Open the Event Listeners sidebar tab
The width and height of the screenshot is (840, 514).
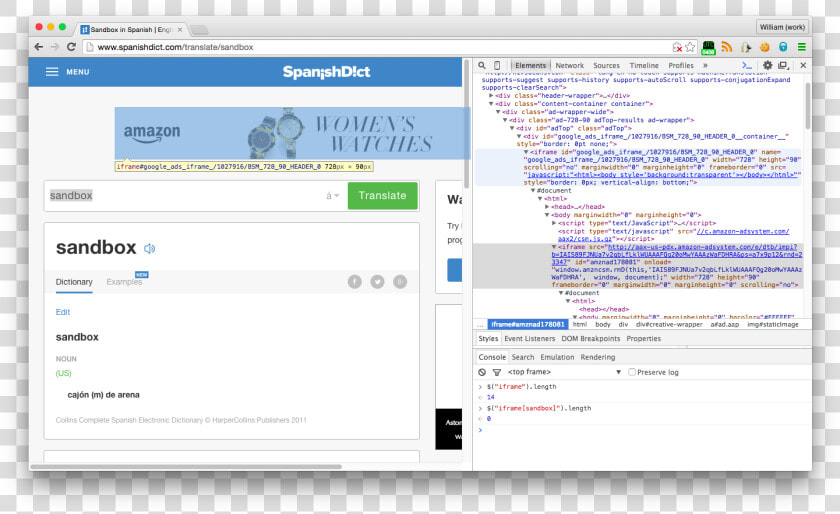click(529, 339)
